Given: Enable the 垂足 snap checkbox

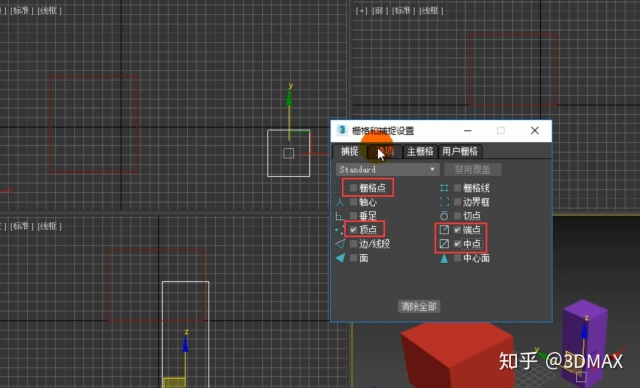Looking at the screenshot, I should [x=353, y=216].
